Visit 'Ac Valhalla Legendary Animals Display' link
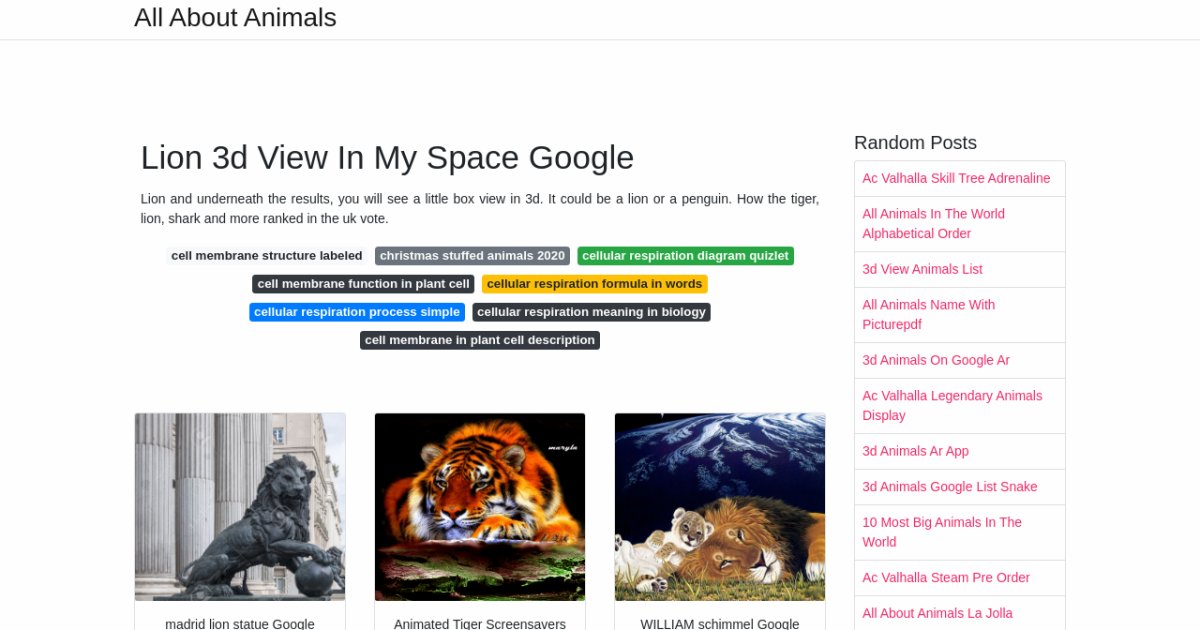The height and width of the screenshot is (630, 1200). 952,405
